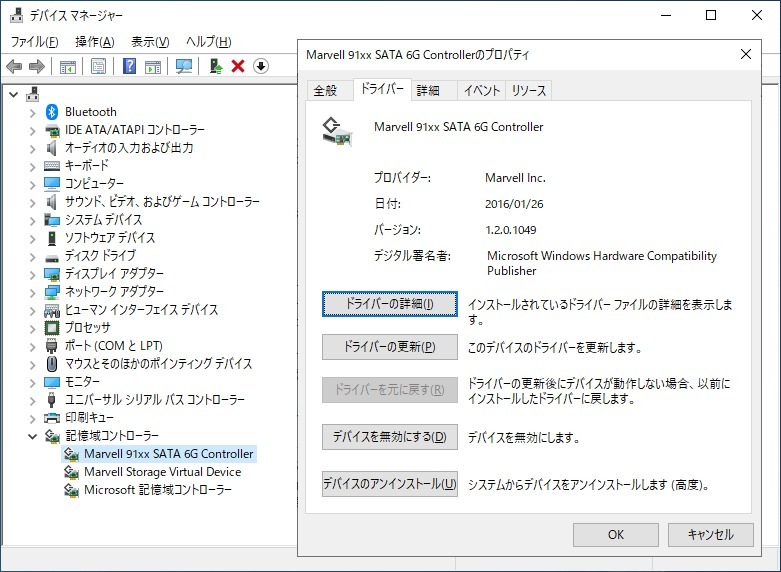Screen dimensions: 781x572
Task: Click the version value 1.2.0.1049
Action: tap(511, 230)
